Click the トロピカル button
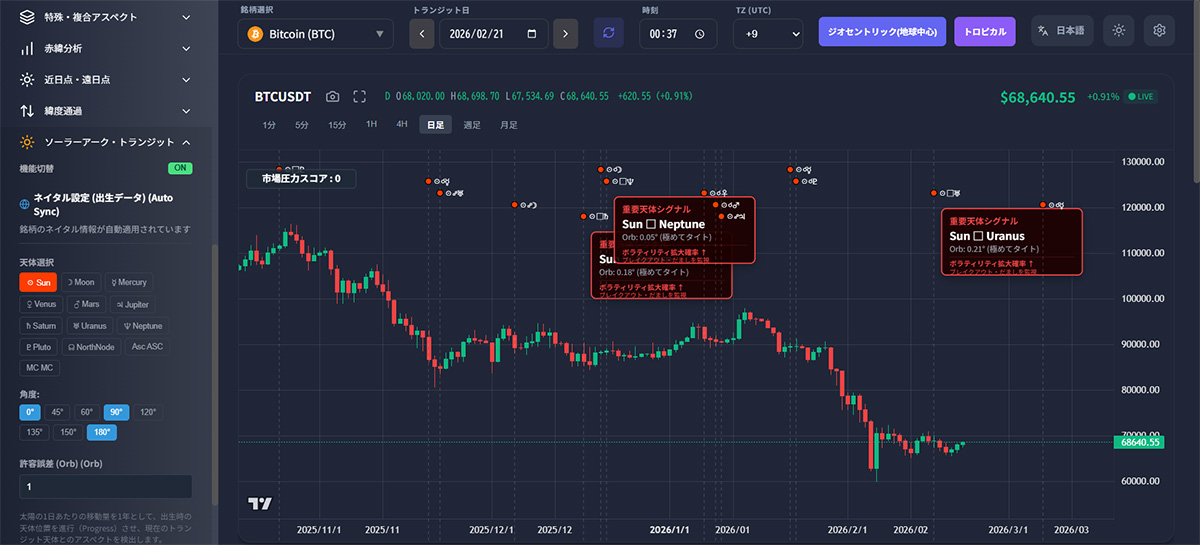 (985, 31)
